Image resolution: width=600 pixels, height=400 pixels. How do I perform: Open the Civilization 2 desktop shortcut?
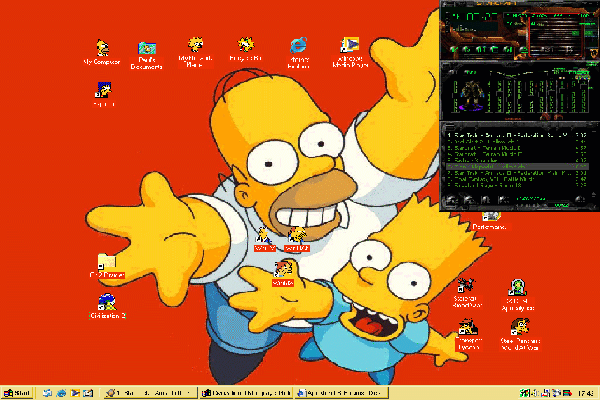pyautogui.click(x=108, y=300)
